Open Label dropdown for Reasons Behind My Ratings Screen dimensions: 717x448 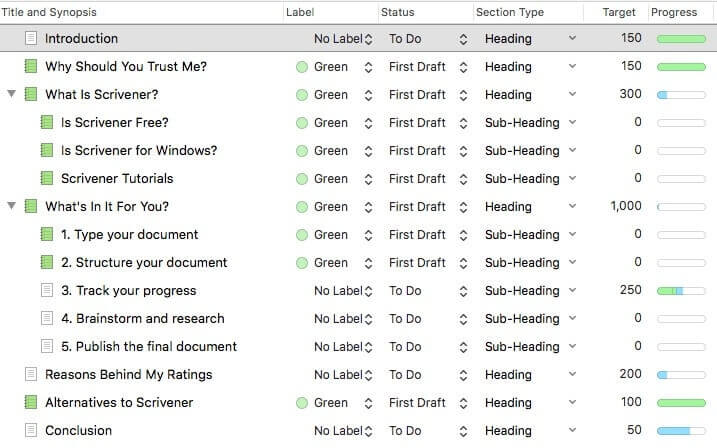pyautogui.click(x=369, y=375)
